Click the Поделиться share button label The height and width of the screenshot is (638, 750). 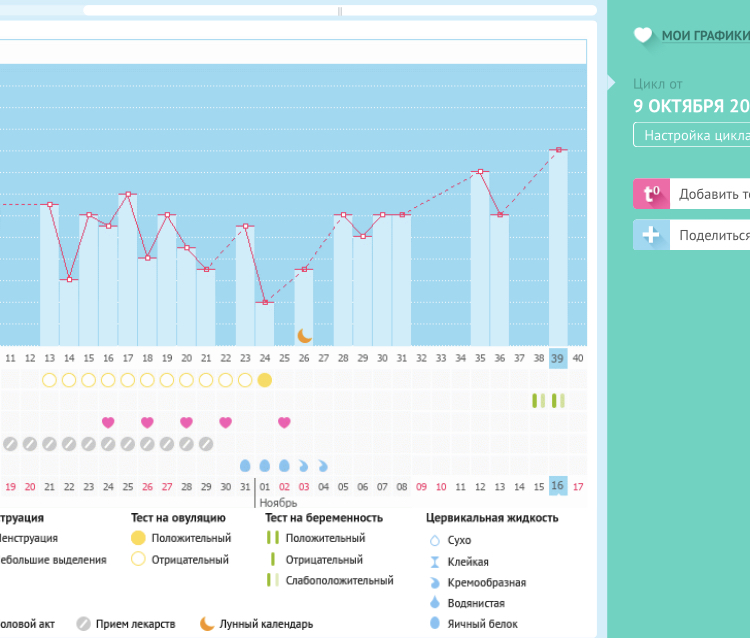(714, 235)
